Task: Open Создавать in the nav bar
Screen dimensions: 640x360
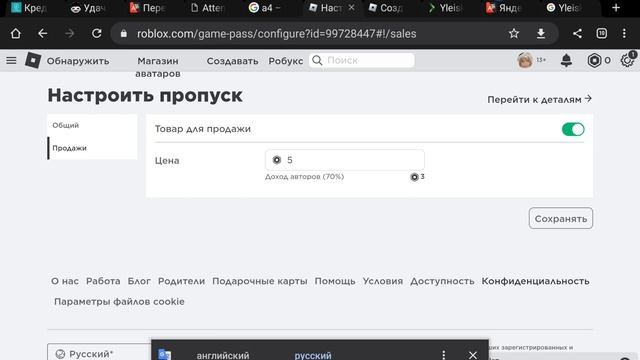Action: [x=232, y=61]
